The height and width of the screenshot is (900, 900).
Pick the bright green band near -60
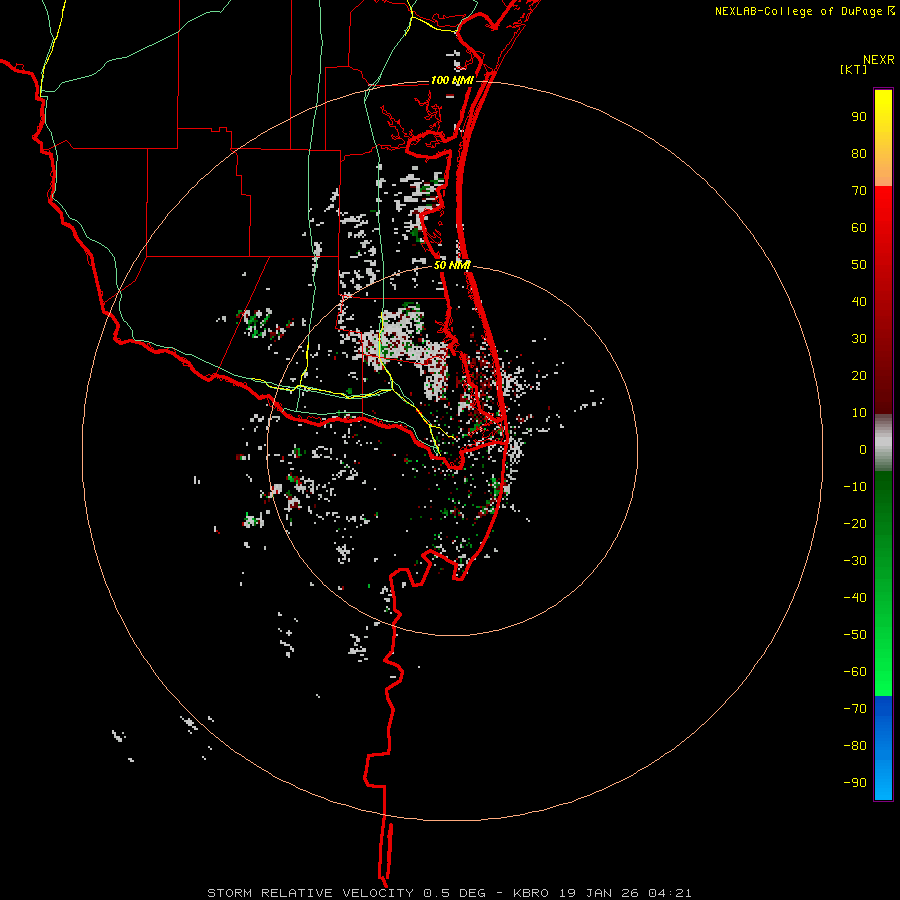(883, 672)
